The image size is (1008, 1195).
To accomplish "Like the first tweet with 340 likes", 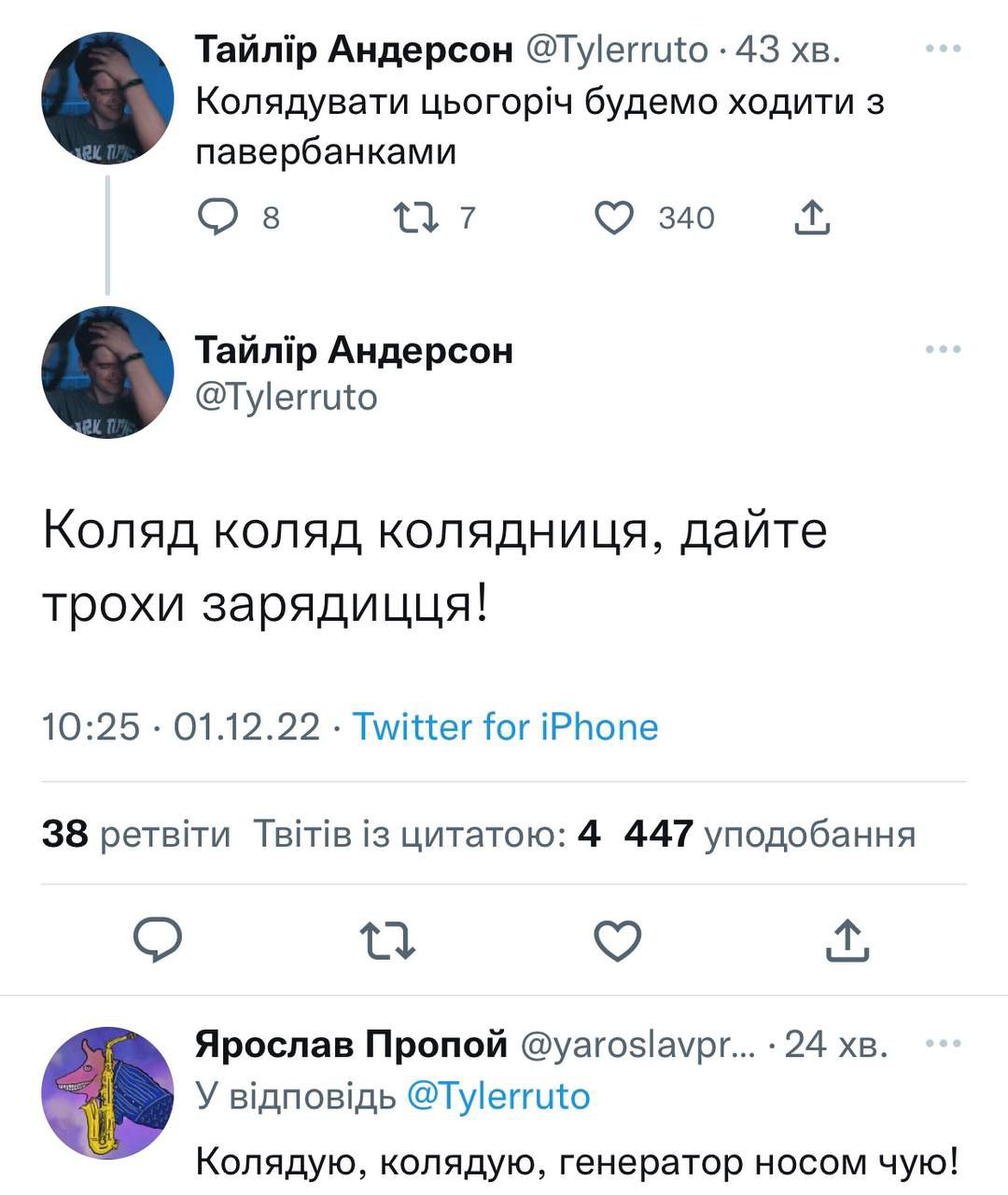I will [615, 218].
